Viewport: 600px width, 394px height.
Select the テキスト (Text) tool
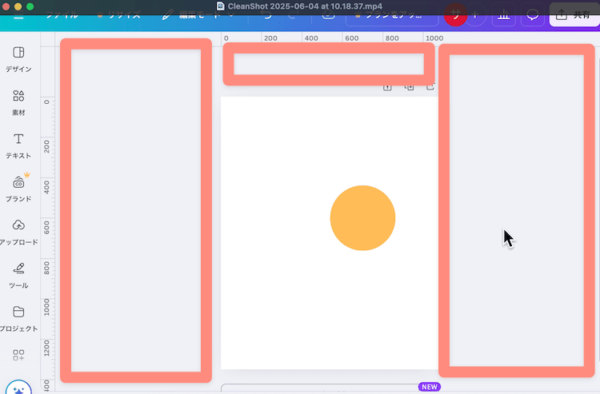pyautogui.click(x=18, y=146)
